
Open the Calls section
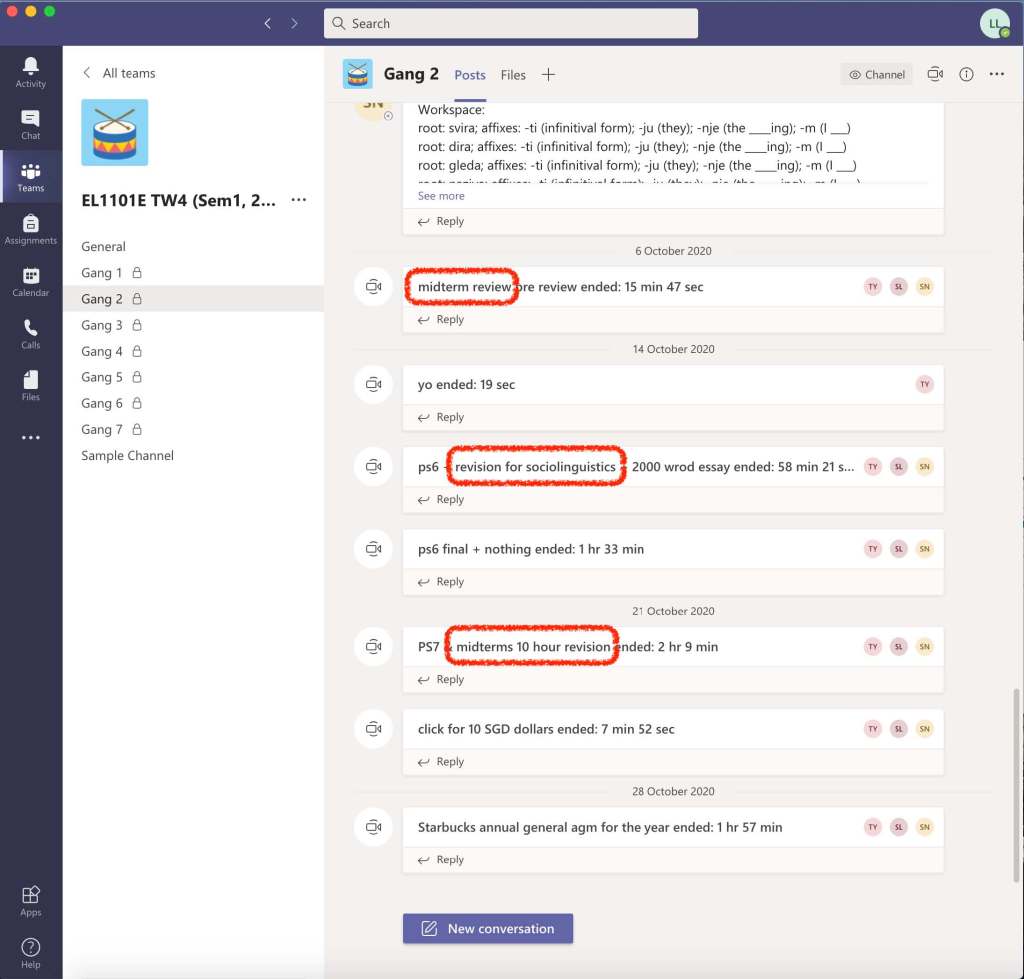pyautogui.click(x=30, y=333)
